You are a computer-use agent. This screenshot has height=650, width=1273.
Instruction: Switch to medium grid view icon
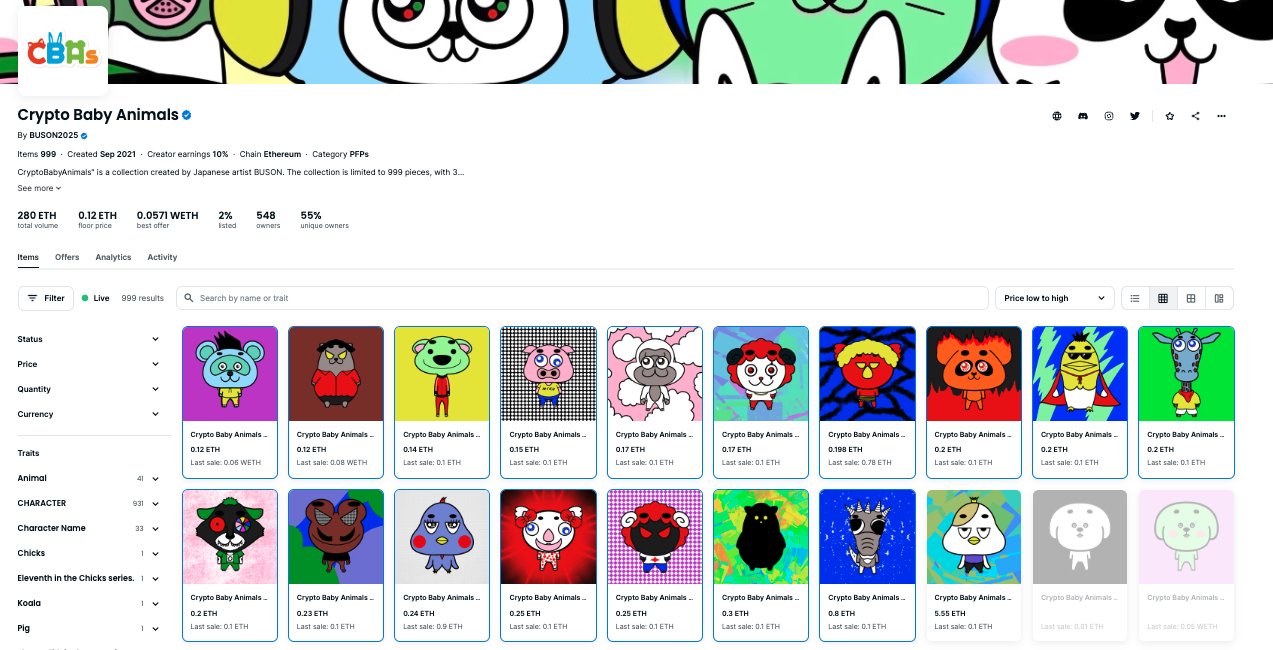click(1163, 298)
